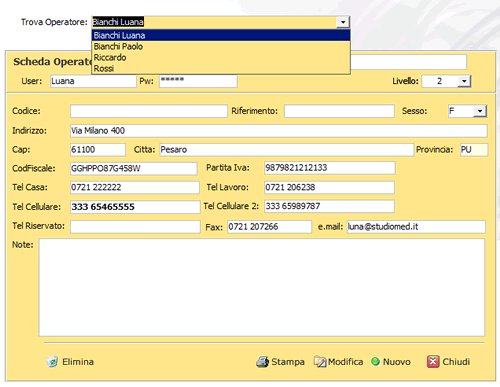This screenshot has width=500, height=387.
Task: Click the empty Codice field
Action: coord(149,111)
